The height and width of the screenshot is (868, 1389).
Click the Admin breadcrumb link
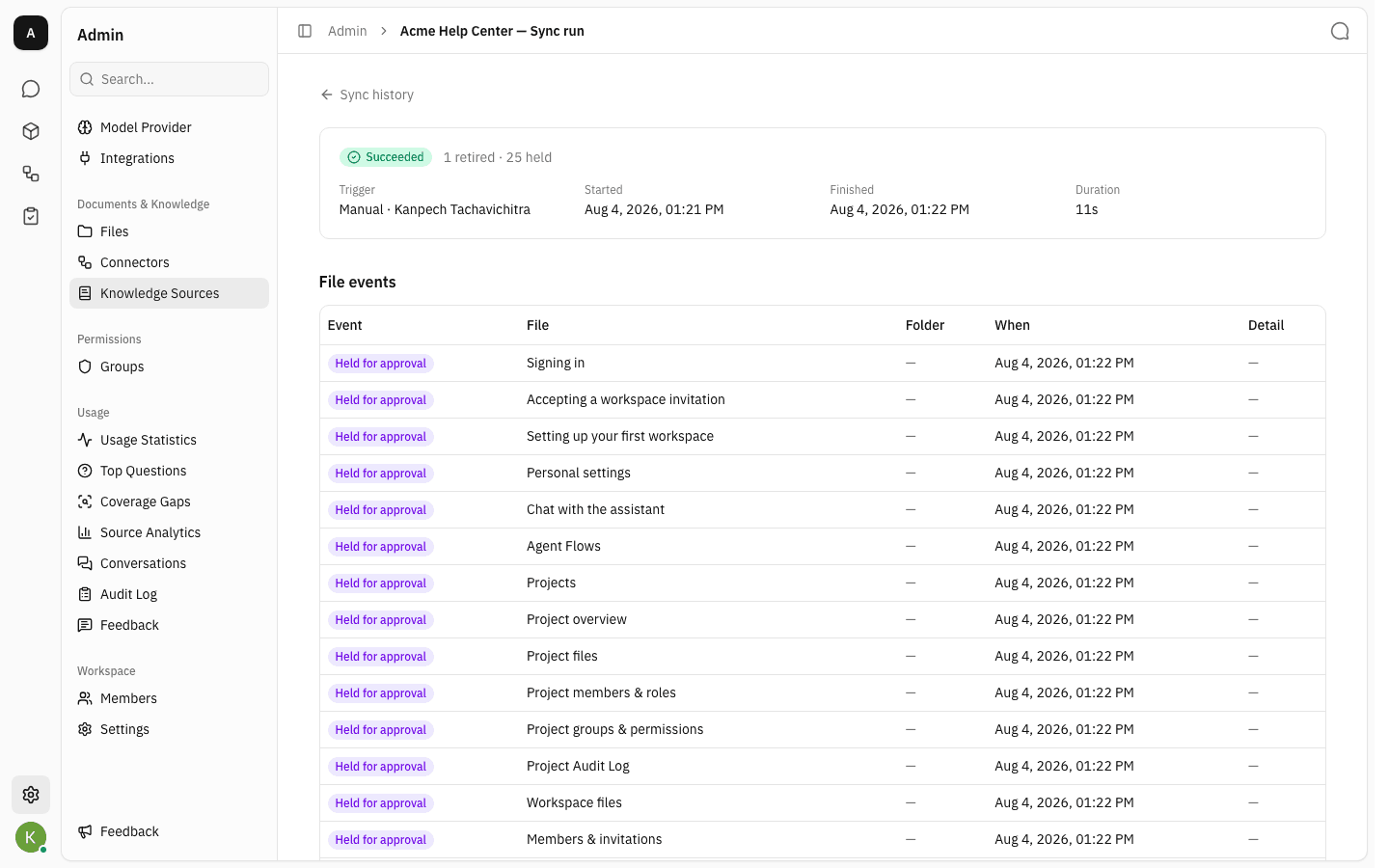347,31
